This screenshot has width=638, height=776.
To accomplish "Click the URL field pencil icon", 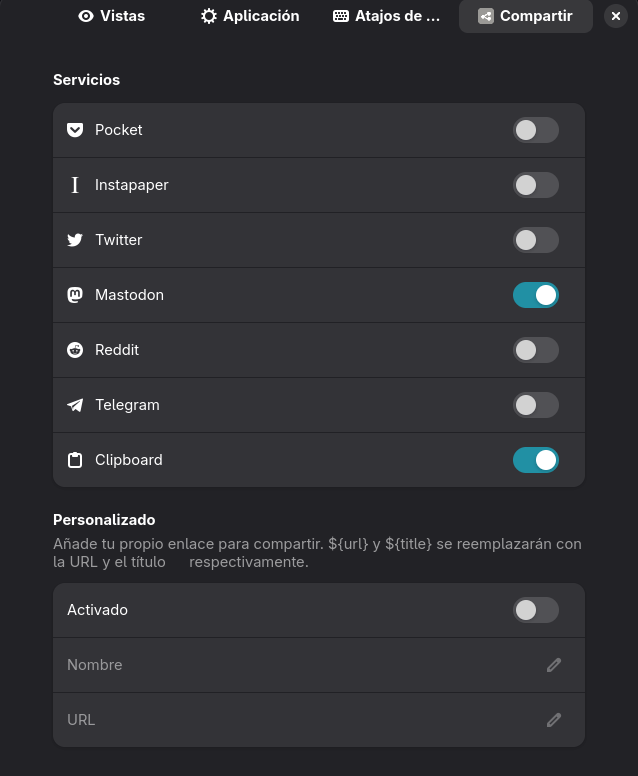I will pyautogui.click(x=554, y=720).
